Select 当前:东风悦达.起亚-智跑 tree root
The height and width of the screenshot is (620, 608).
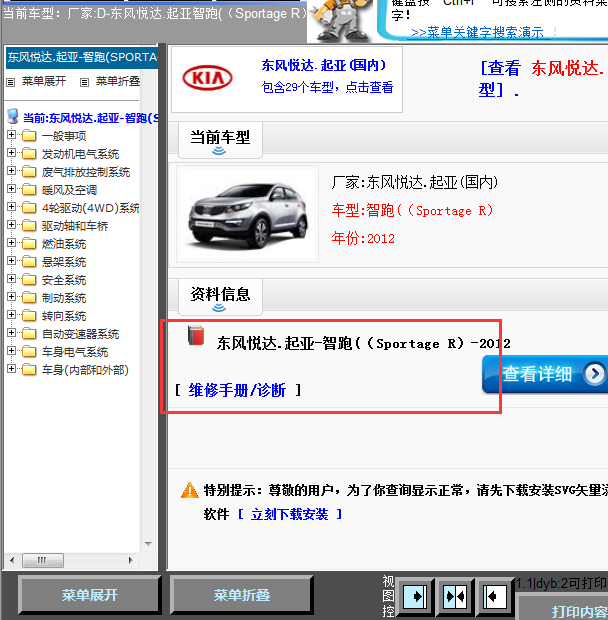(x=91, y=118)
